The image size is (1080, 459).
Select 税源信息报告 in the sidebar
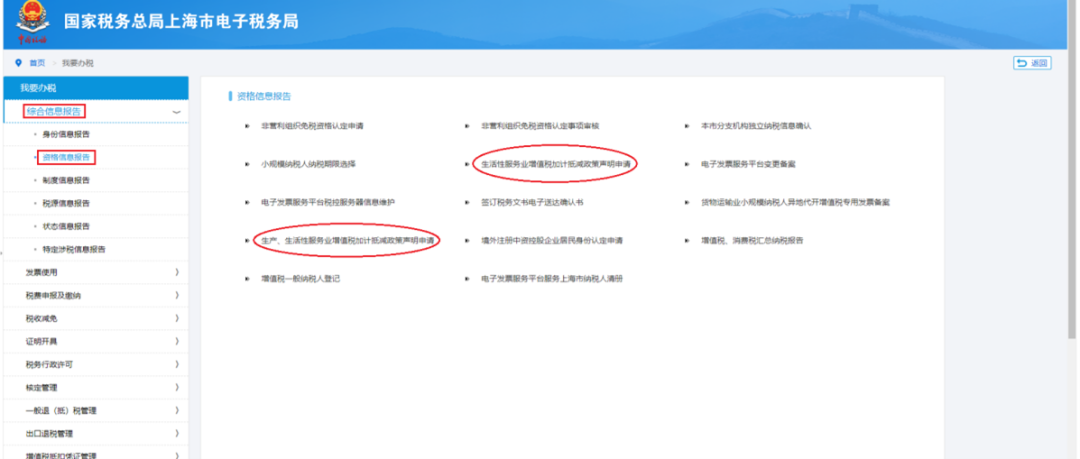(65, 203)
